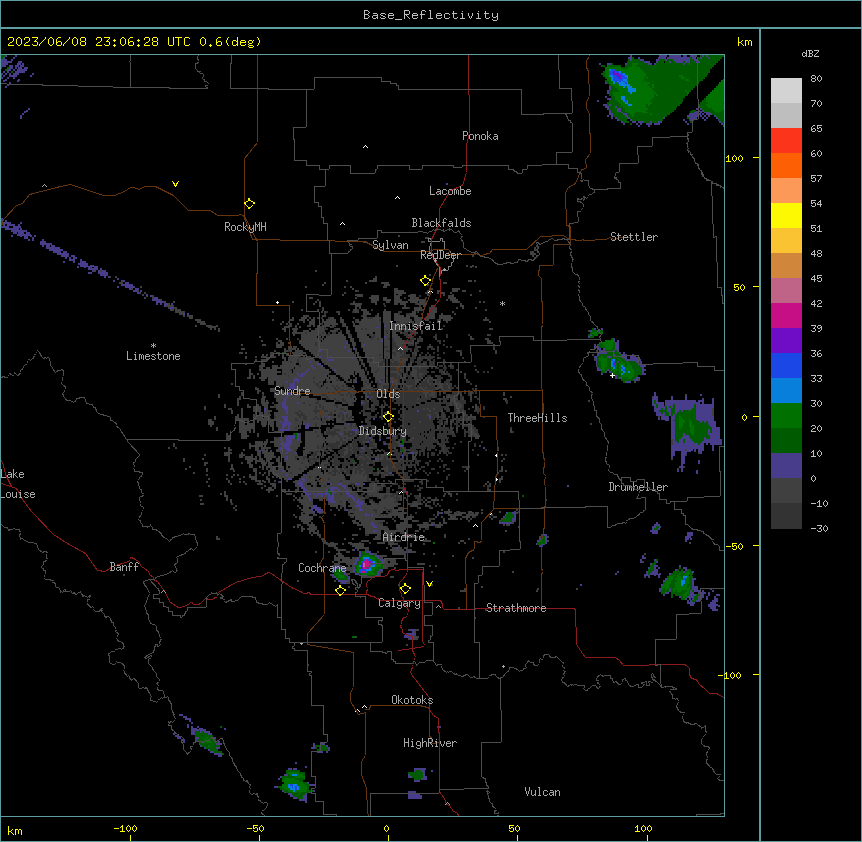Click the yellow diamond marker south of RedDeer
The width and height of the screenshot is (862, 842).
(426, 281)
